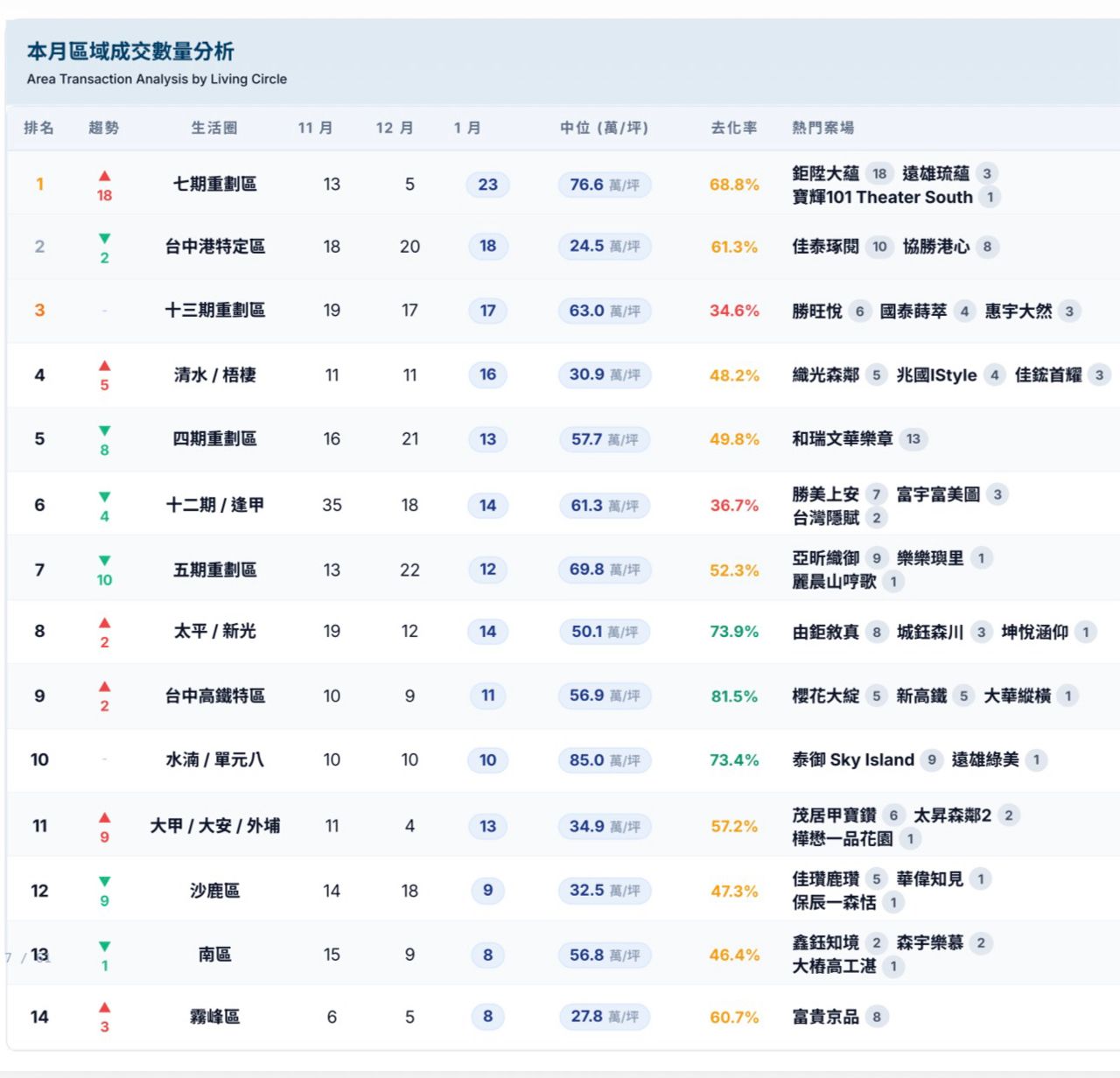Screen dimensions: 1120x1078
Task: Click the red up arrow for 七期重劃區
Action: pos(104,176)
